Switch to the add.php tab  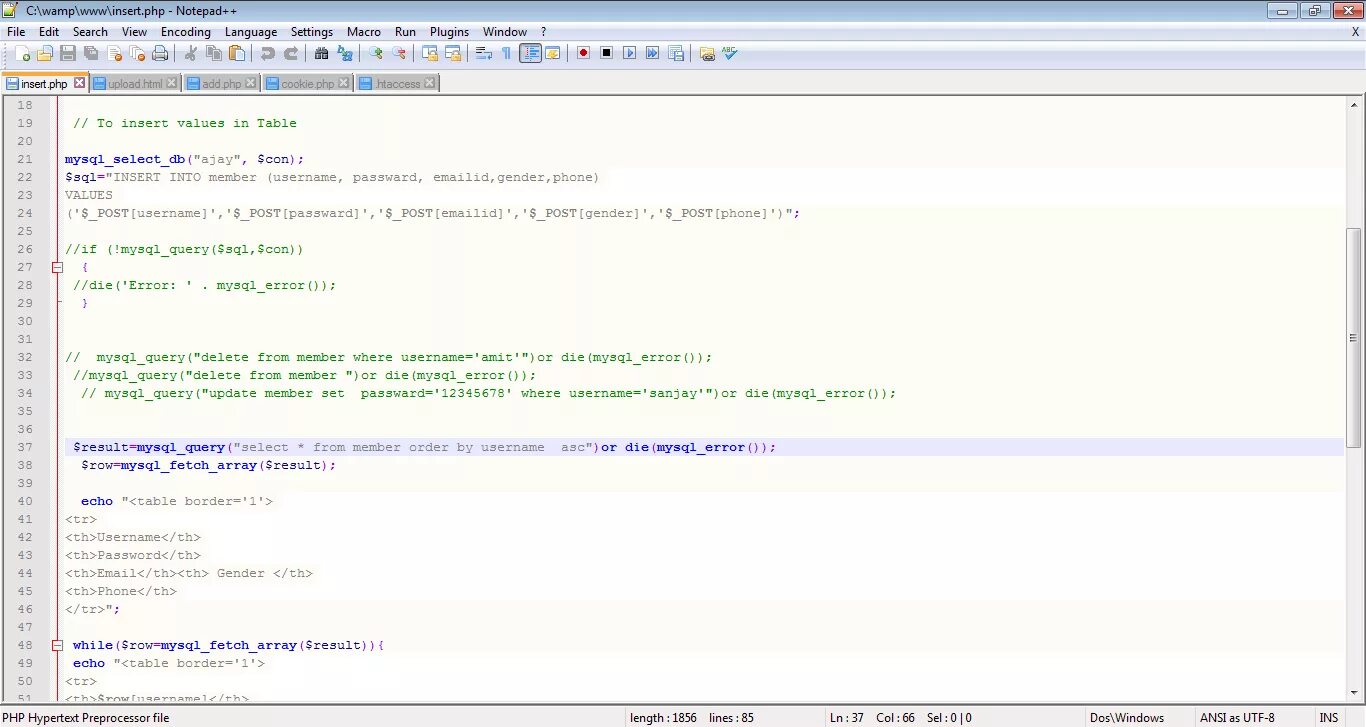[x=221, y=84]
